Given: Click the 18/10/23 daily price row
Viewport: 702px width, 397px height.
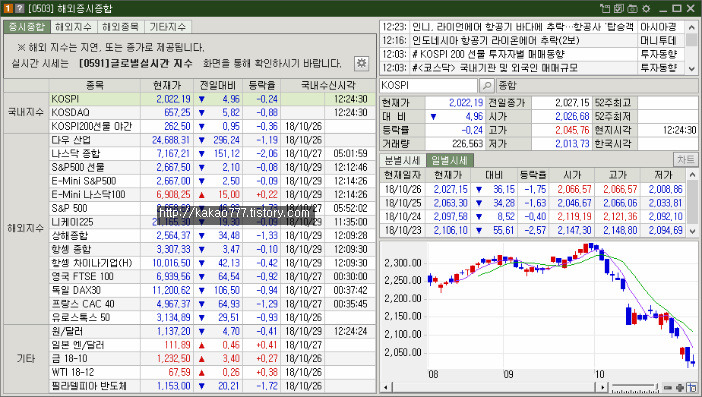Looking at the screenshot, I should point(533,231).
